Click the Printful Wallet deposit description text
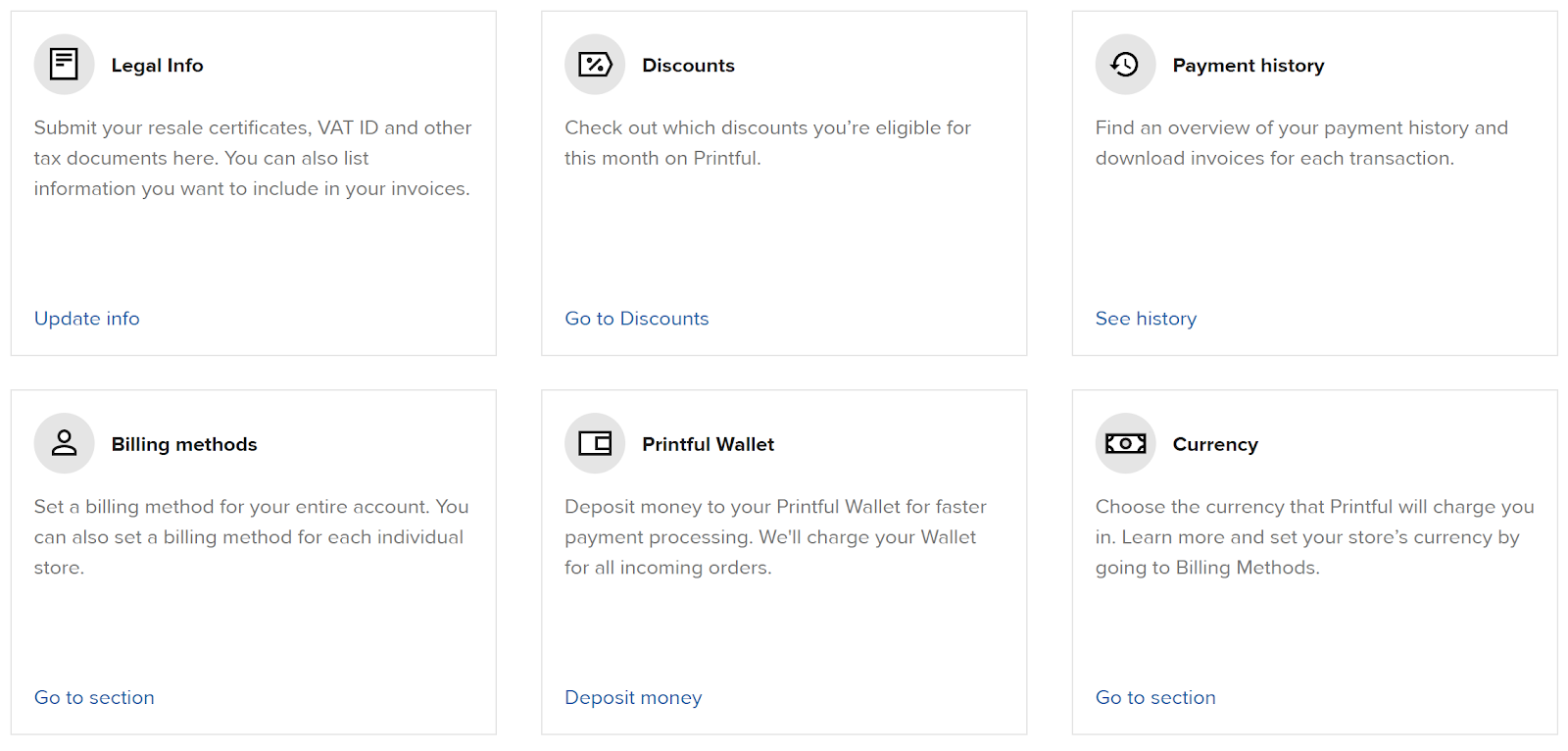Viewport: 1568px width, 751px height. click(x=774, y=536)
